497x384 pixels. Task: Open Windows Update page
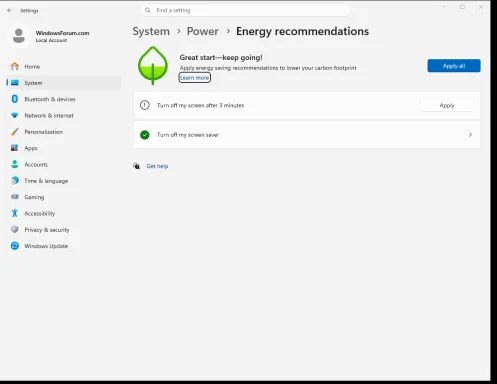click(63, 246)
